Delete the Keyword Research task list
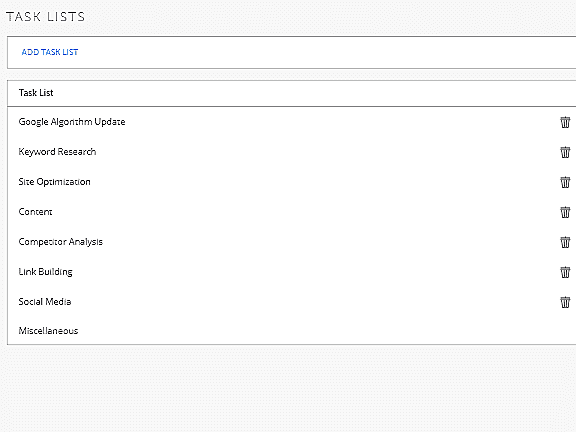Viewport: 576px width, 432px height. [565, 152]
